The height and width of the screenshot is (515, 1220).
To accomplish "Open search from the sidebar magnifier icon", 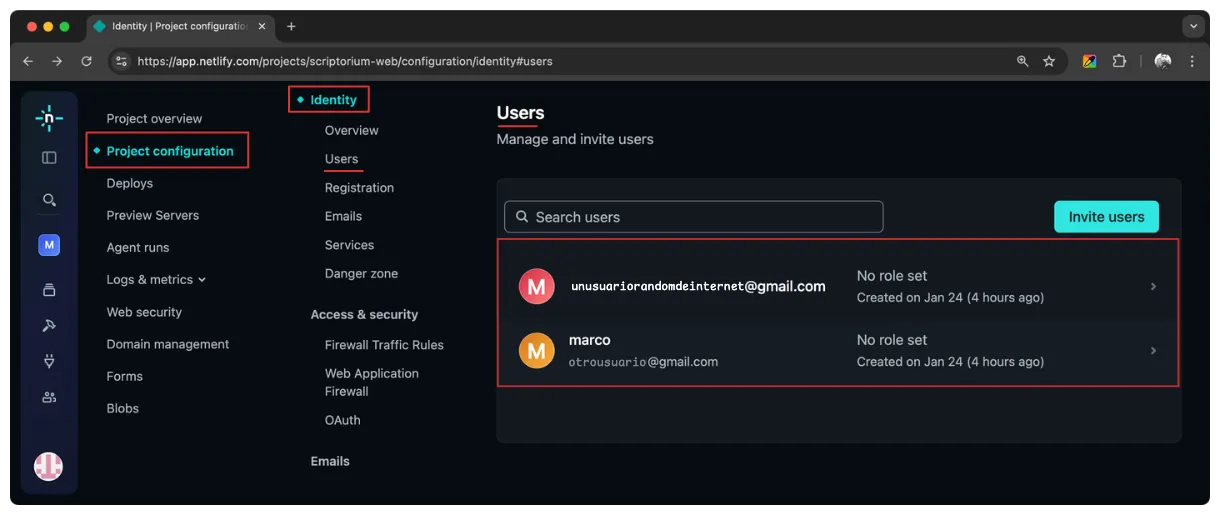I will tap(49, 200).
